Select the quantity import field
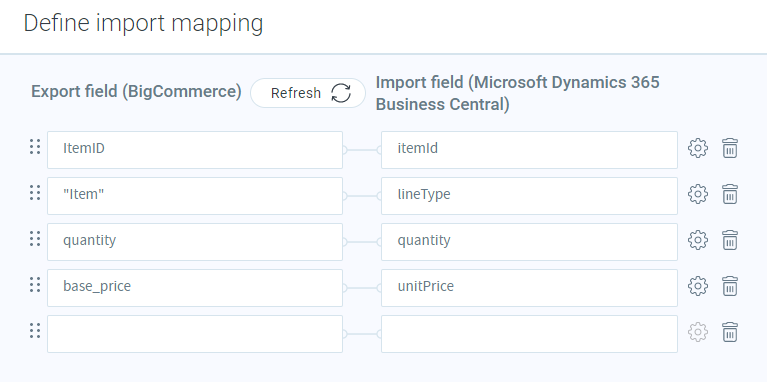The image size is (767, 382). coord(529,242)
